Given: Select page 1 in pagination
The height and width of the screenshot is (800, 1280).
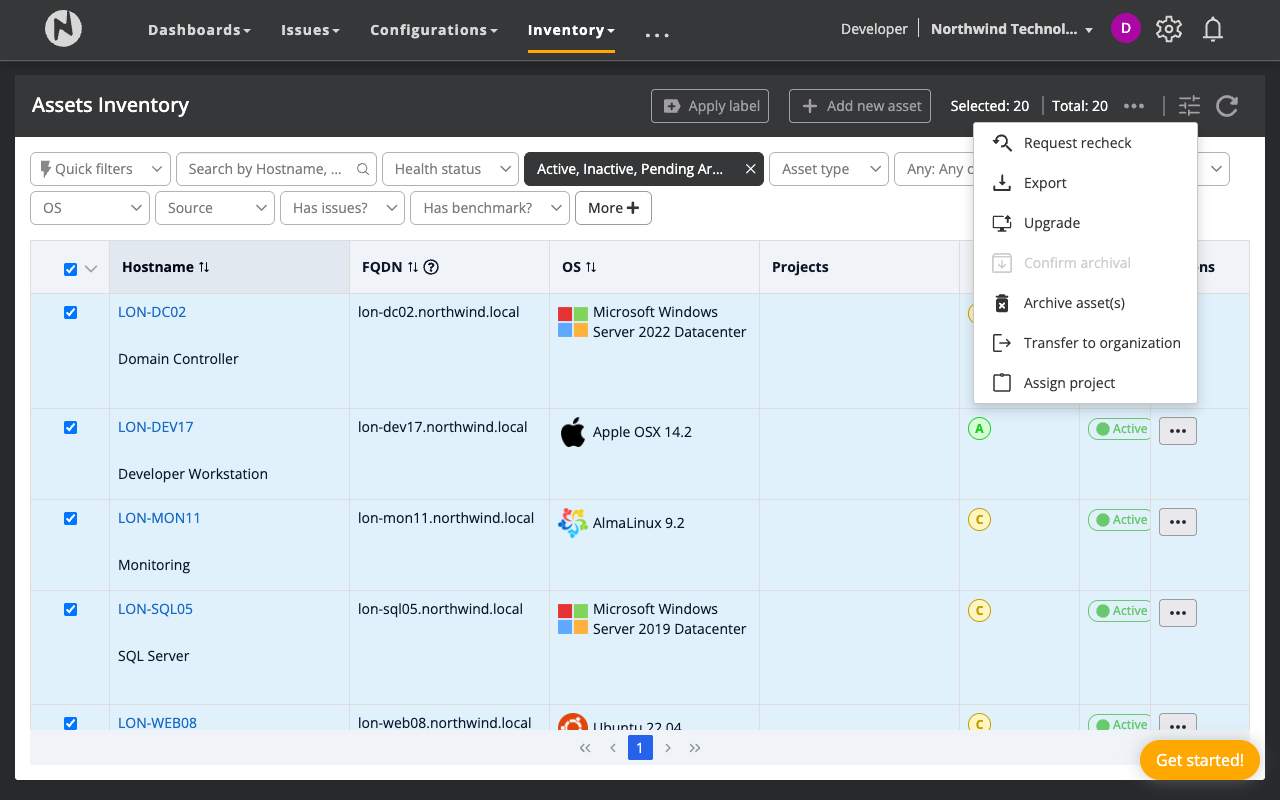Looking at the screenshot, I should (x=640, y=748).
